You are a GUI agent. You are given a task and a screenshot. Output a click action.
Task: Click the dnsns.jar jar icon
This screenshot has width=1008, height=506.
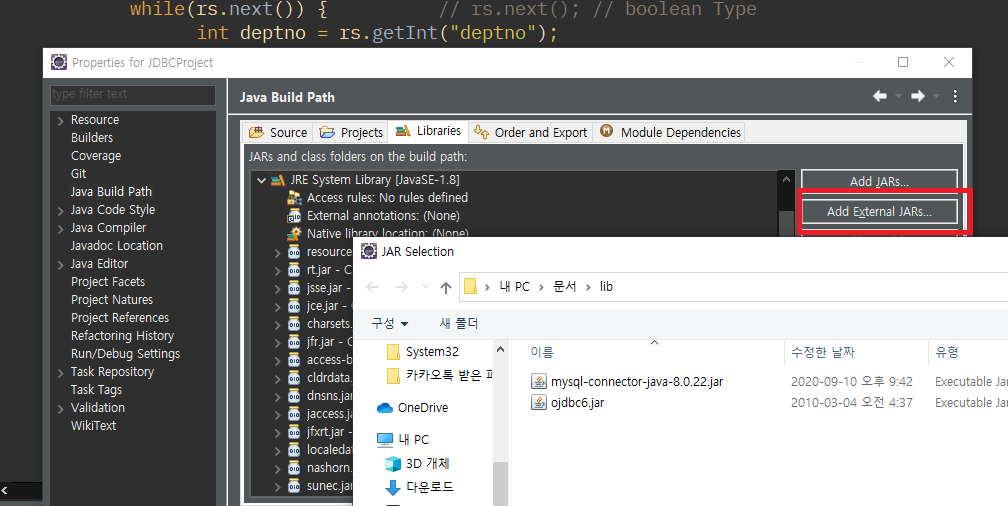(294, 396)
